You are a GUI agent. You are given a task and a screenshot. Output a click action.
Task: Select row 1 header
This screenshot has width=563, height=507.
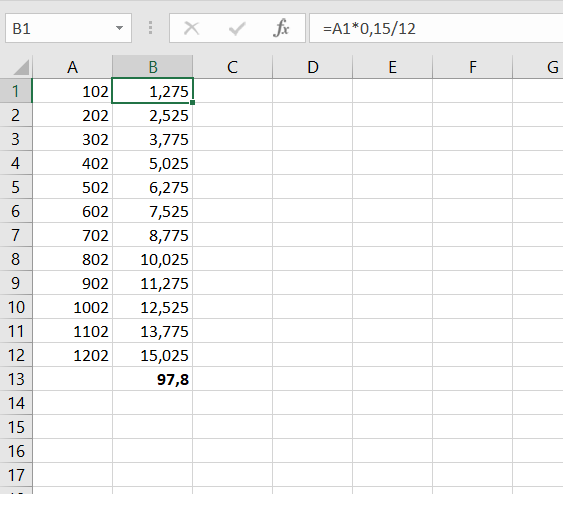16,91
